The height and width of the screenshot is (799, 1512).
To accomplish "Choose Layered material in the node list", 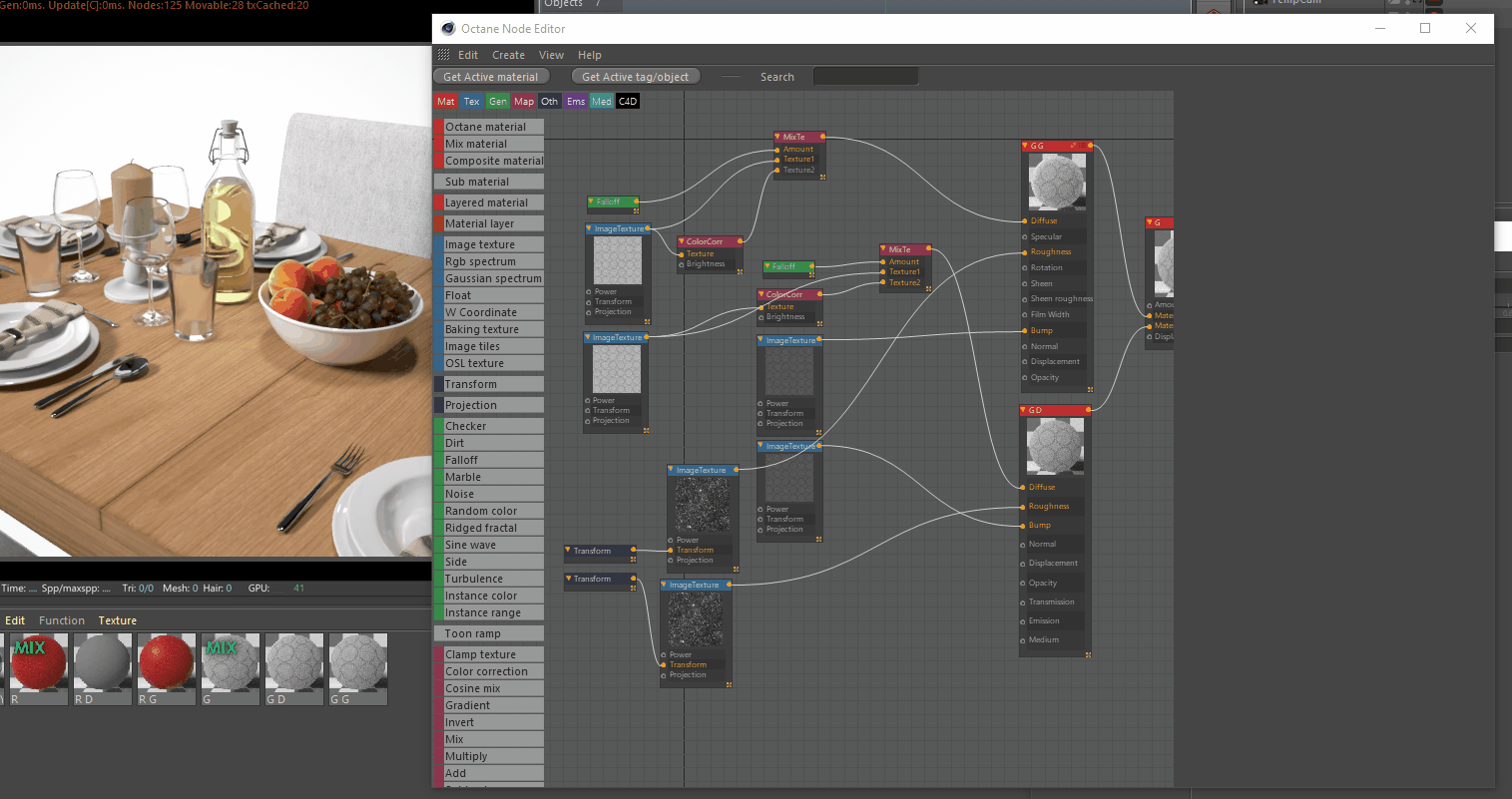I will 489,202.
